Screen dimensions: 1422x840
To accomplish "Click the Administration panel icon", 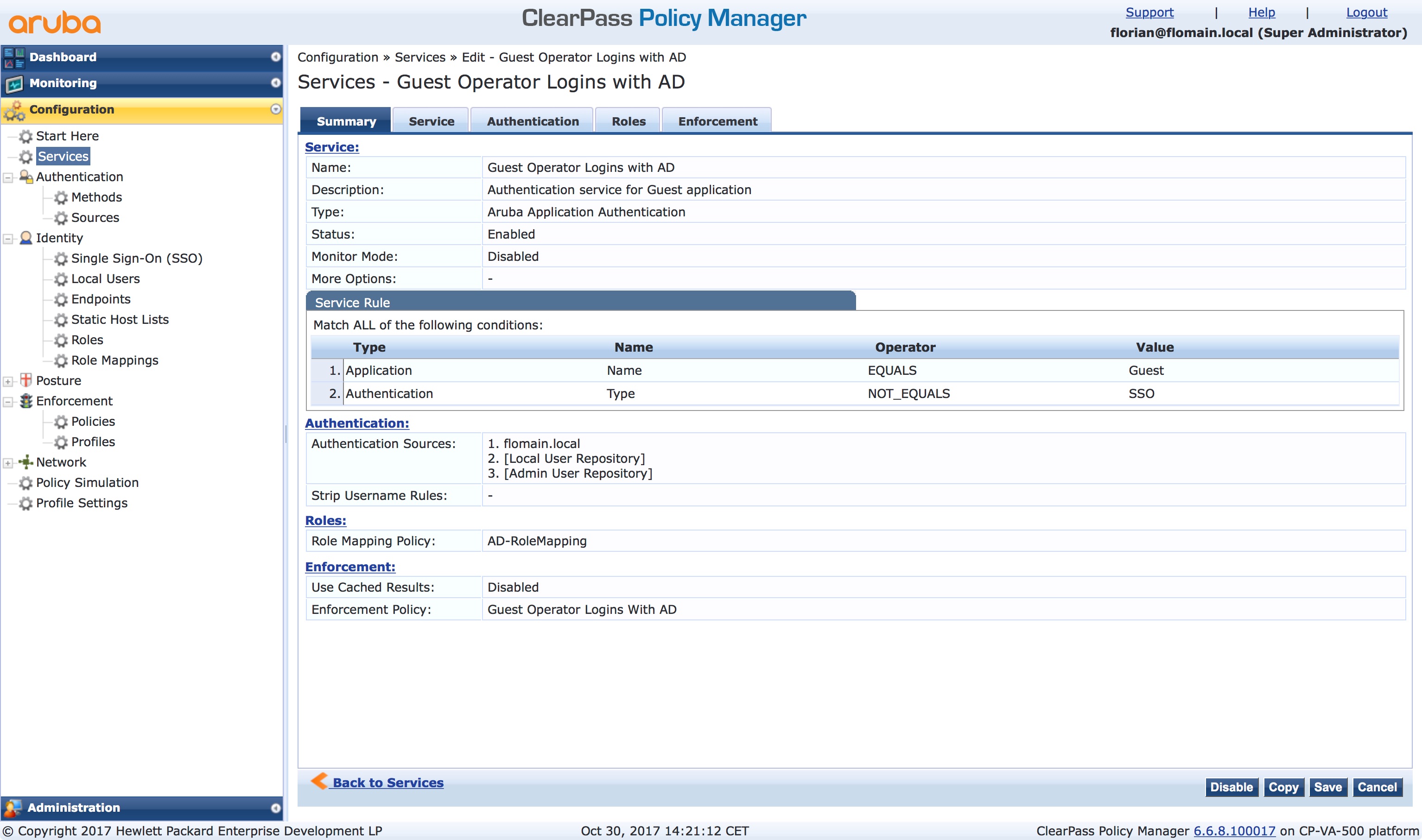I will tap(13, 808).
